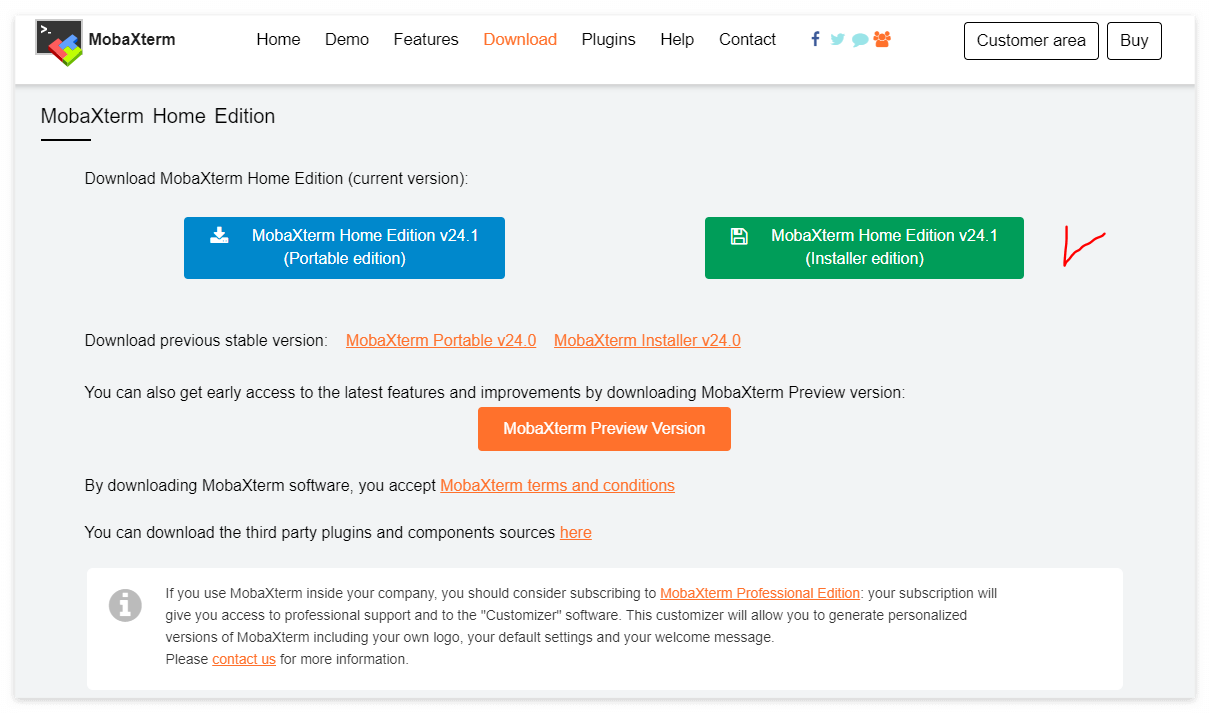Open the Twitter bird icon

[x=837, y=40]
